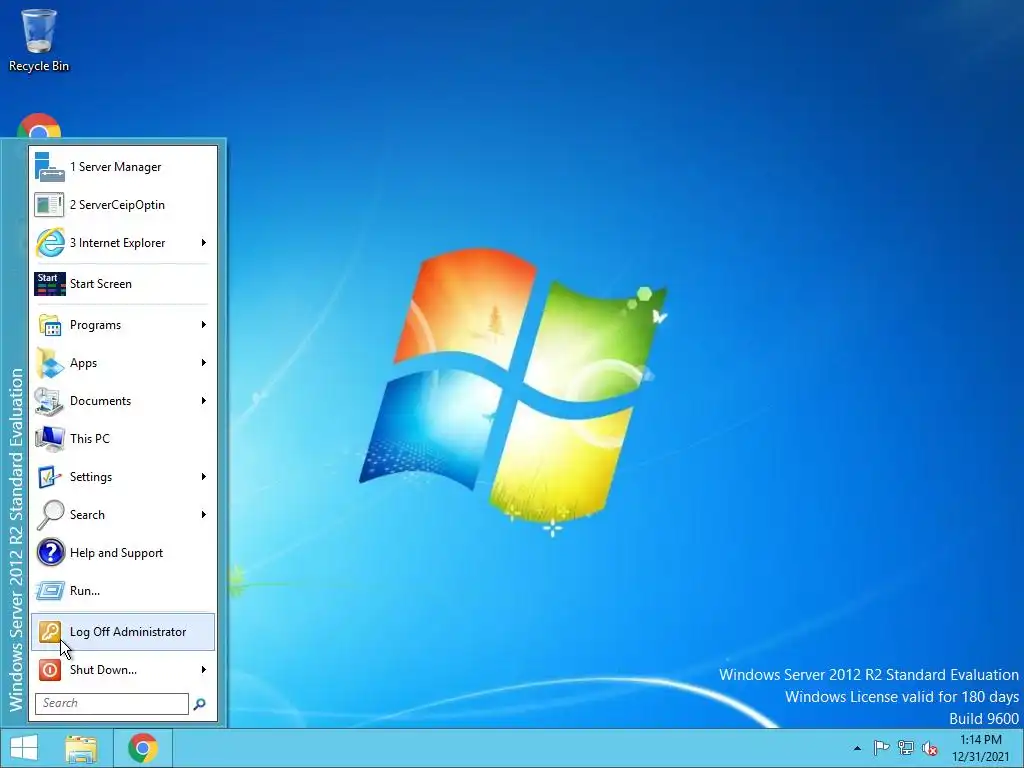Image resolution: width=1024 pixels, height=768 pixels.
Task: Open Google Chrome from the taskbar
Action: (143, 748)
